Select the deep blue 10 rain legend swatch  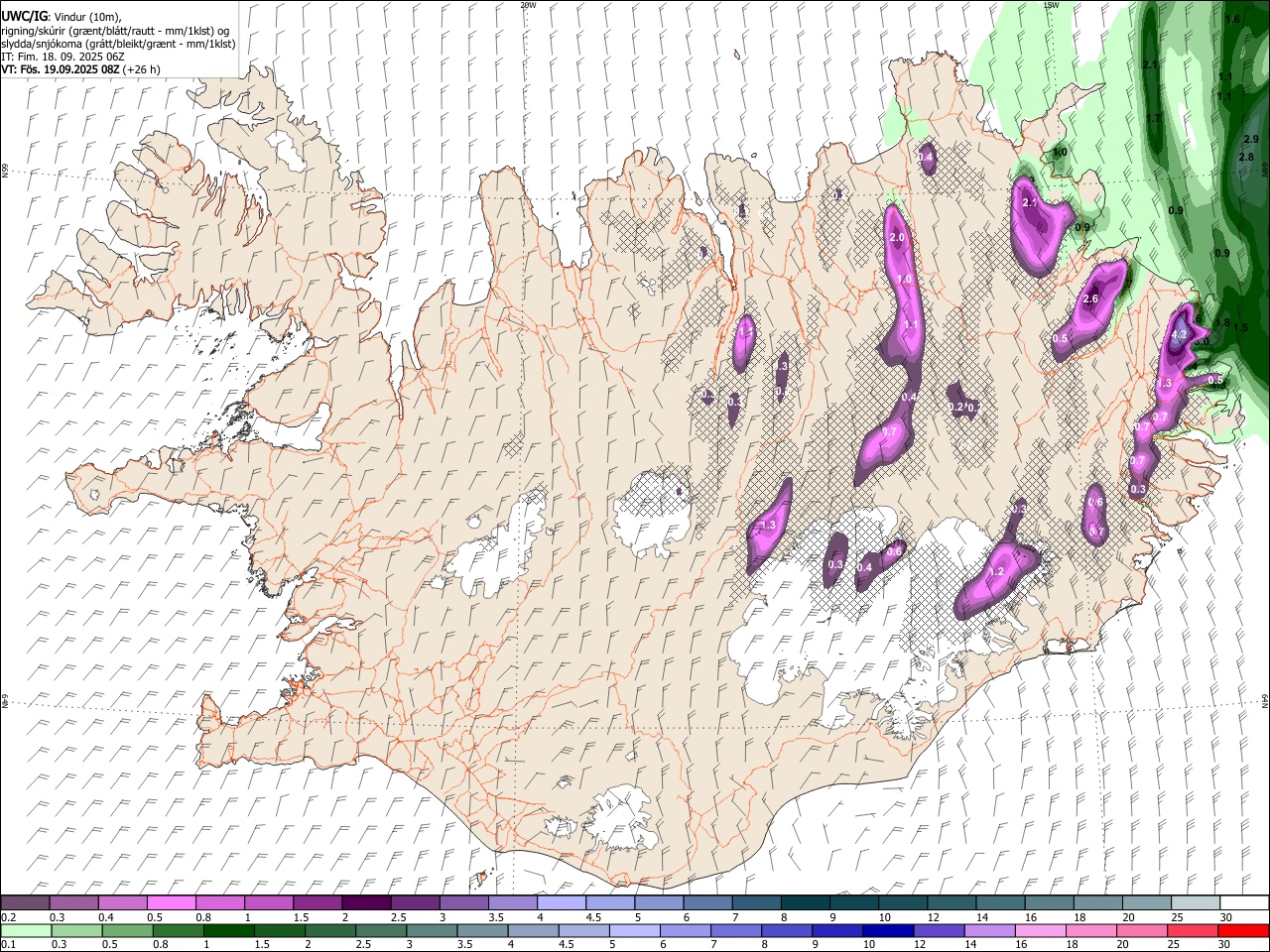click(x=888, y=931)
